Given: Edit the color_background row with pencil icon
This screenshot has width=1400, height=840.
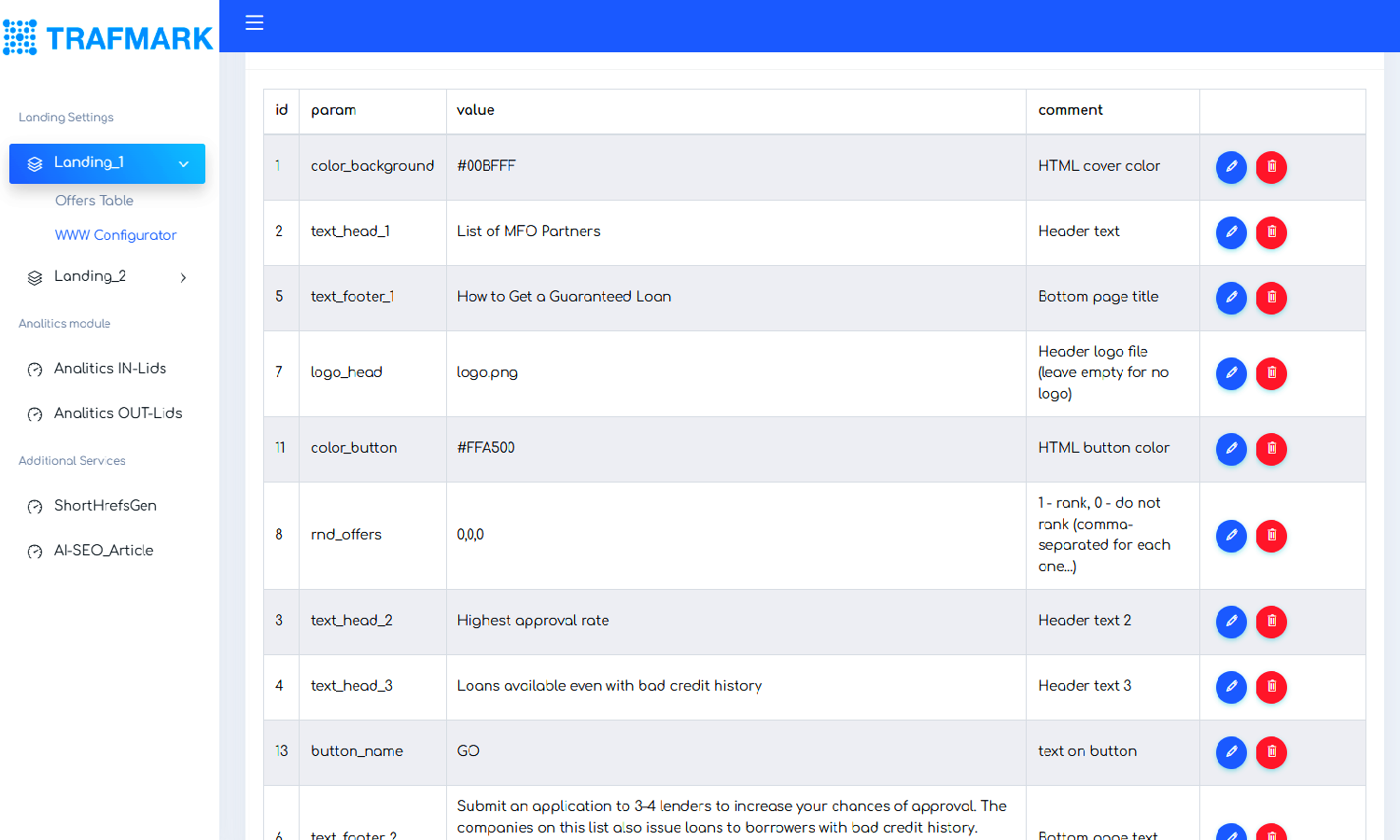Looking at the screenshot, I should tap(1231, 167).
